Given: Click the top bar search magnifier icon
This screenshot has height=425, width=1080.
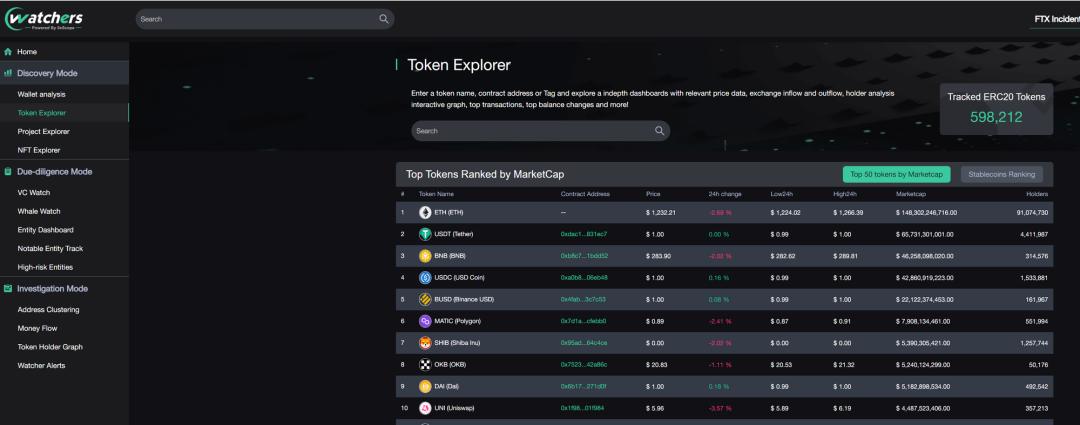Looking at the screenshot, I should (x=384, y=19).
